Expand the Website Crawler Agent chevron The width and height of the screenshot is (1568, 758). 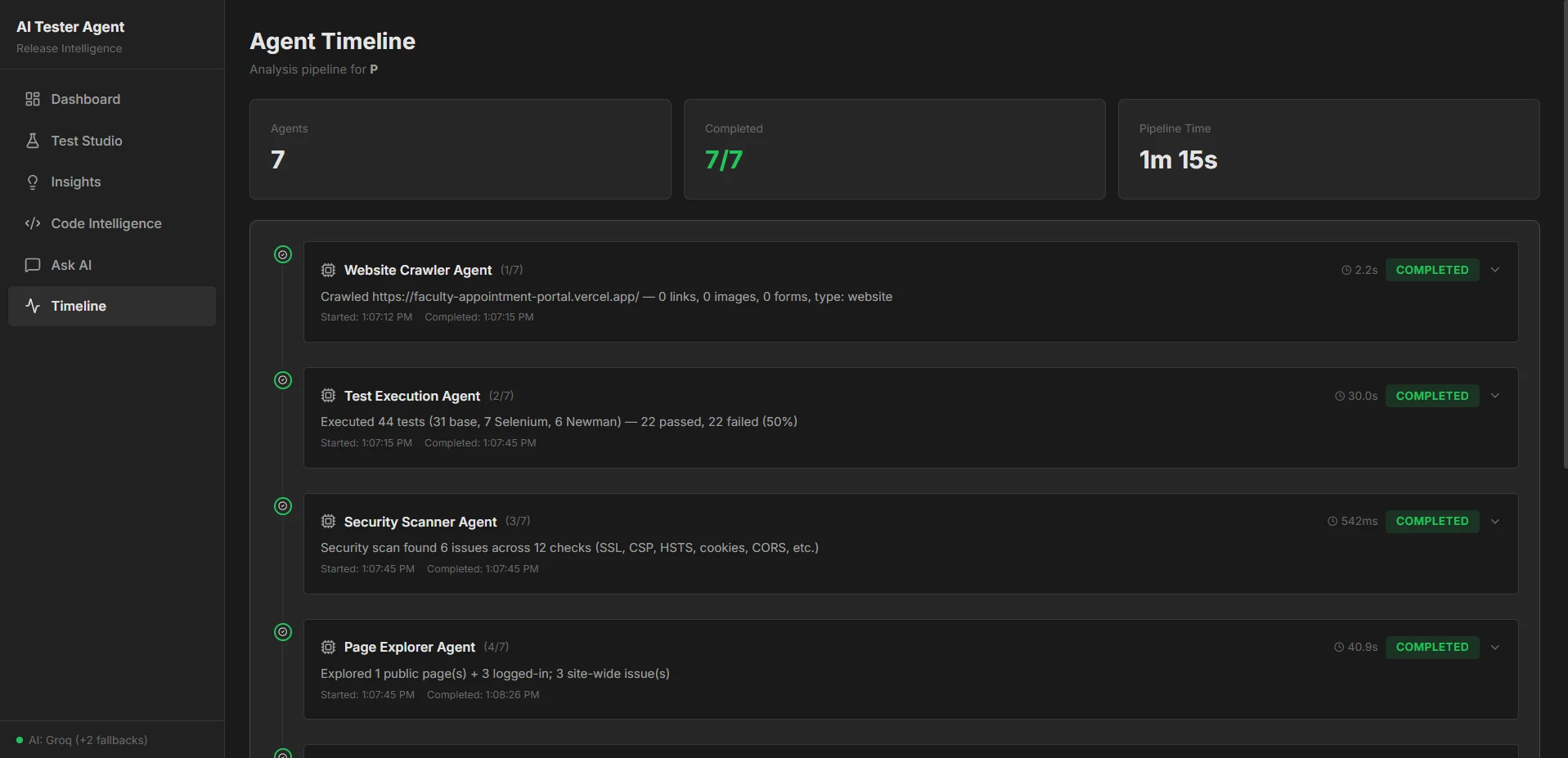(x=1495, y=270)
